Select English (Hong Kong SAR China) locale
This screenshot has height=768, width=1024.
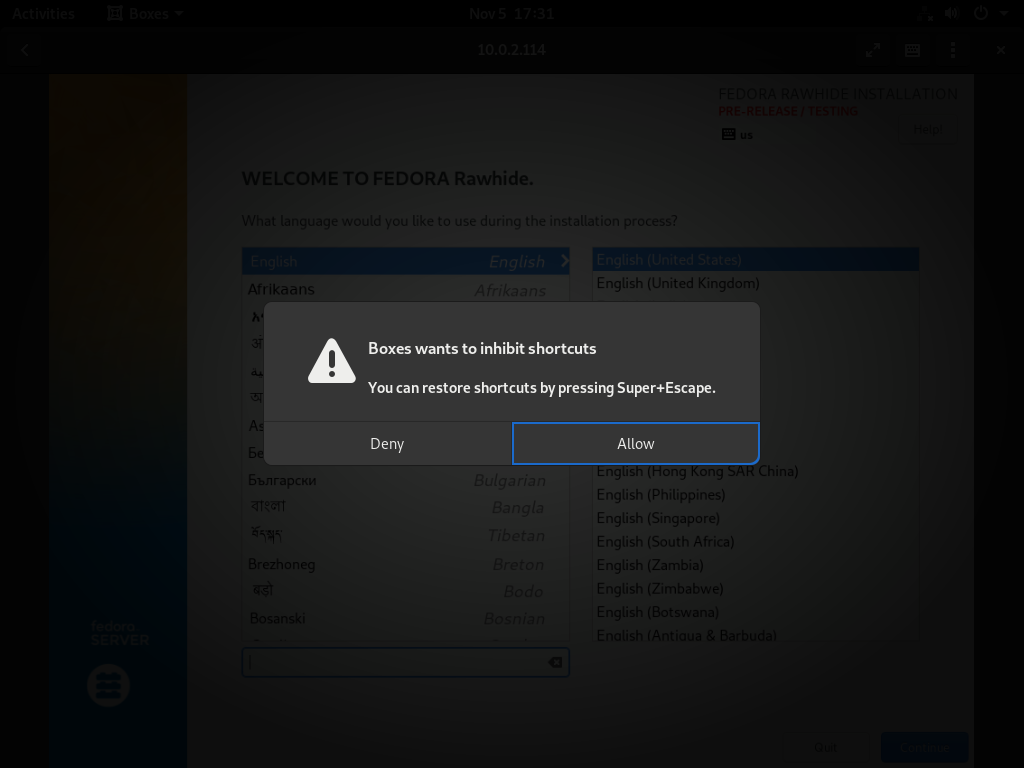(x=756, y=471)
